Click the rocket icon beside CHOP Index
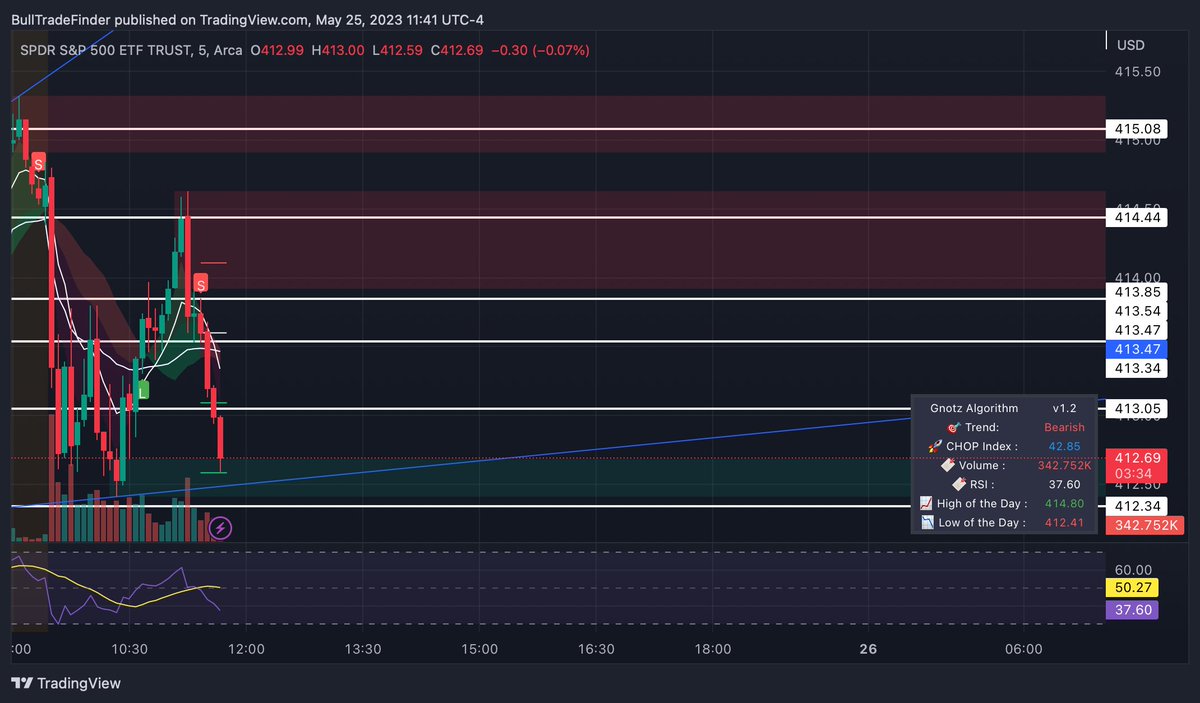 coord(935,446)
